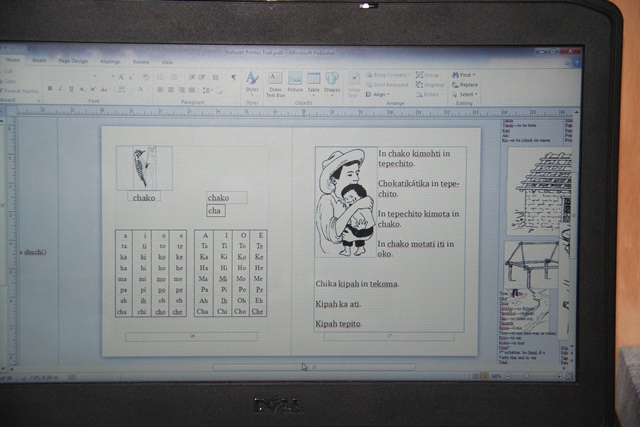Click Replace in Editing group
Viewport: 640px width, 427px height.
(x=465, y=85)
